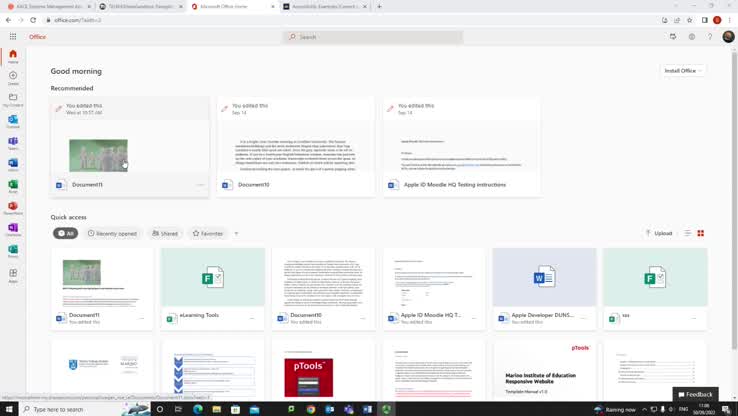
Task: Open the settings gear in Office header
Action: click(691, 37)
